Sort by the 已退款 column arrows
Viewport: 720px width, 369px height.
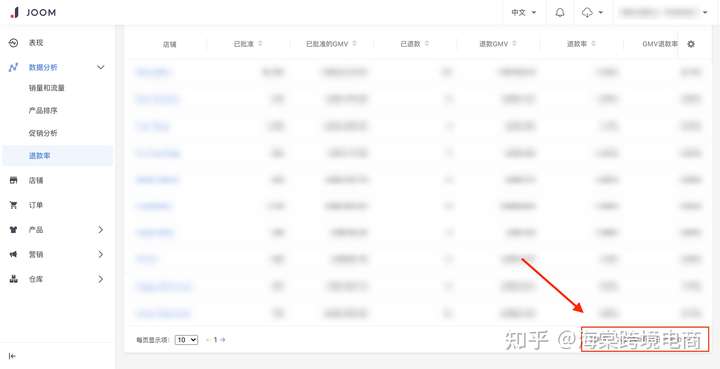[427, 44]
